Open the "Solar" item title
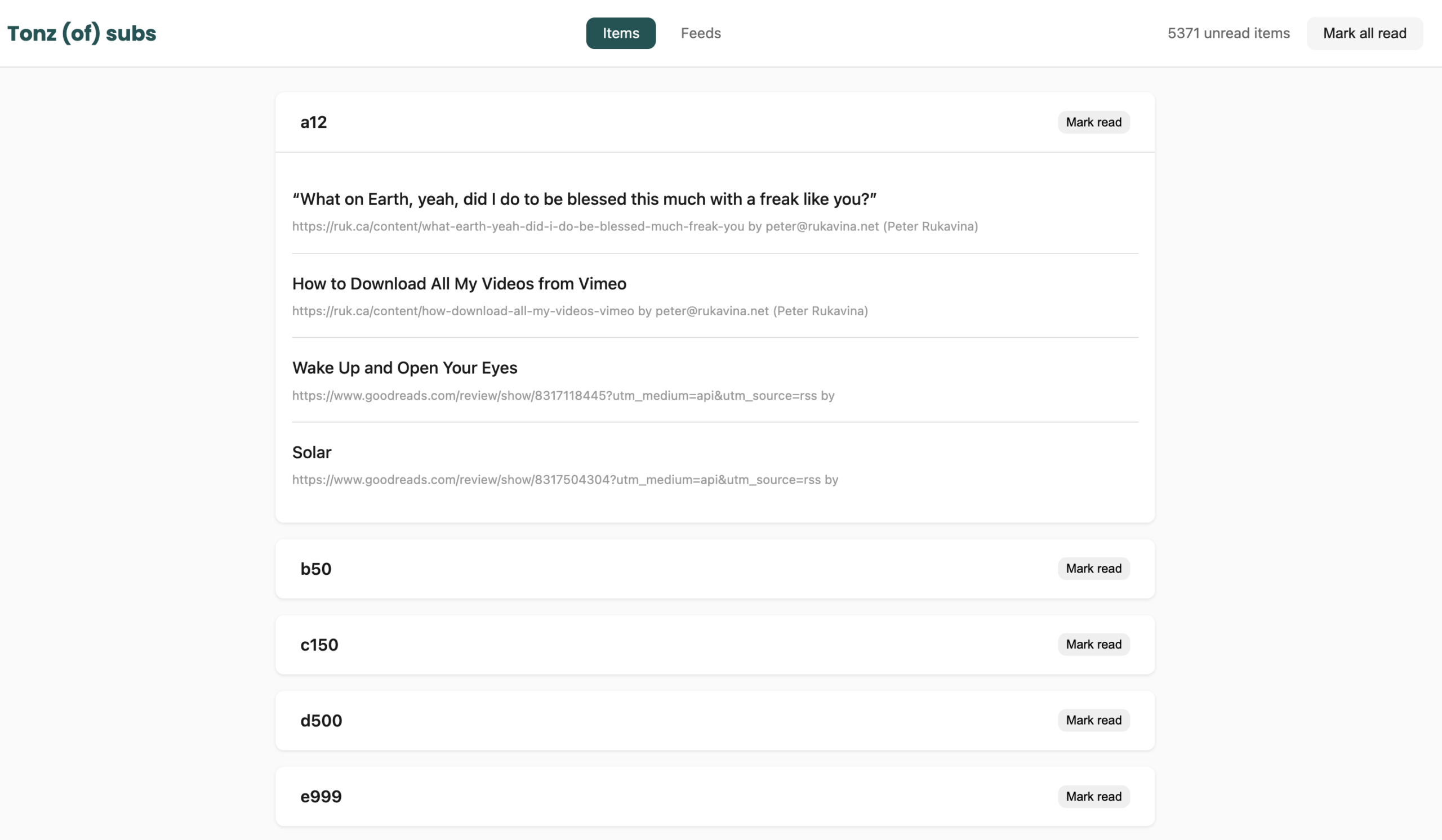The height and width of the screenshot is (840, 1442). coord(311,452)
